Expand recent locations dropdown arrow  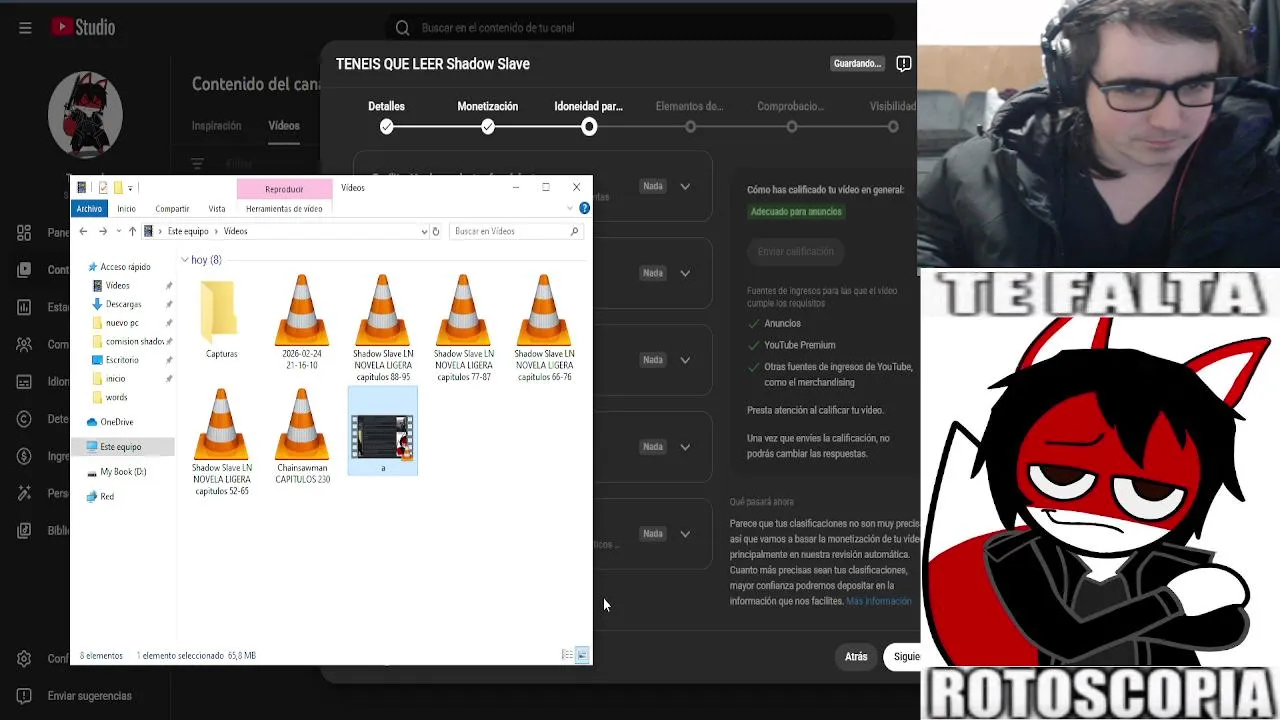[x=118, y=231]
